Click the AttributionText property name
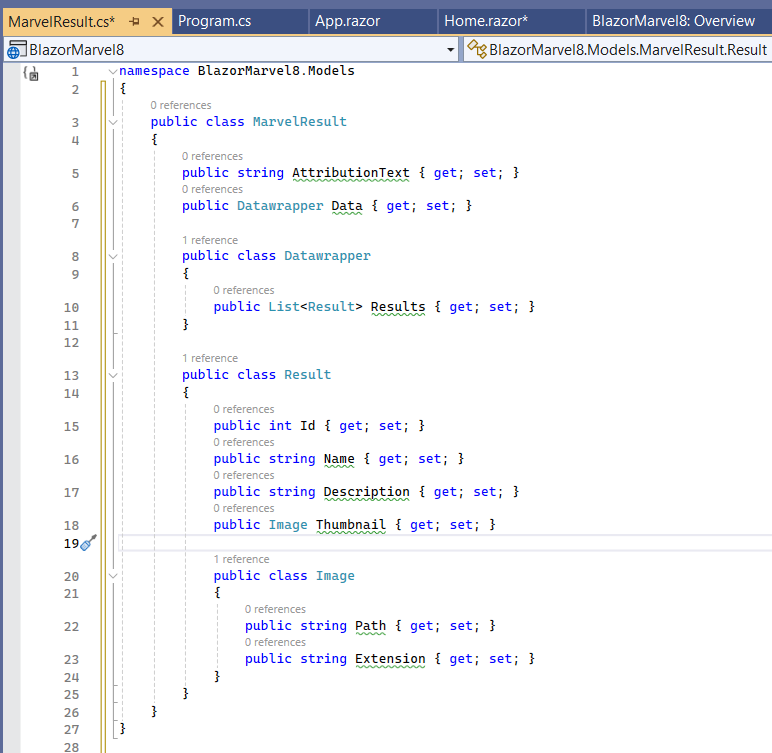The height and width of the screenshot is (753, 772). click(351, 173)
